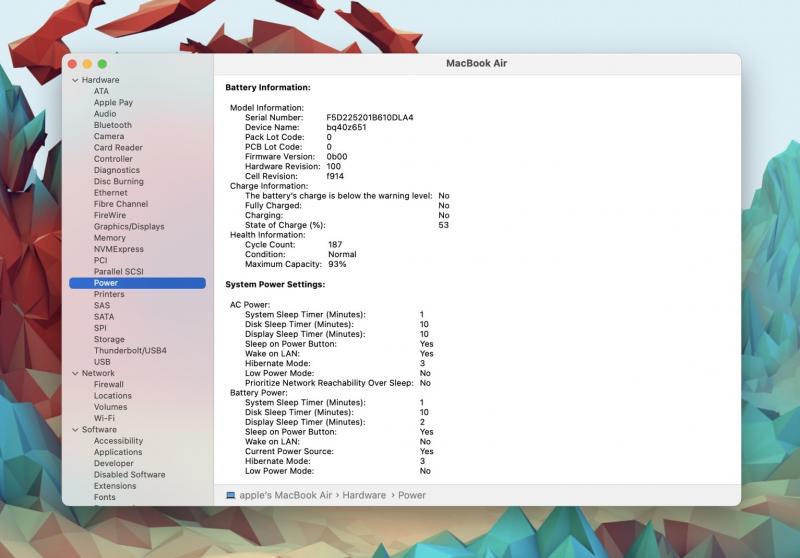This screenshot has width=800, height=558.
Task: Click the green full-screen button
Action: coord(102,64)
